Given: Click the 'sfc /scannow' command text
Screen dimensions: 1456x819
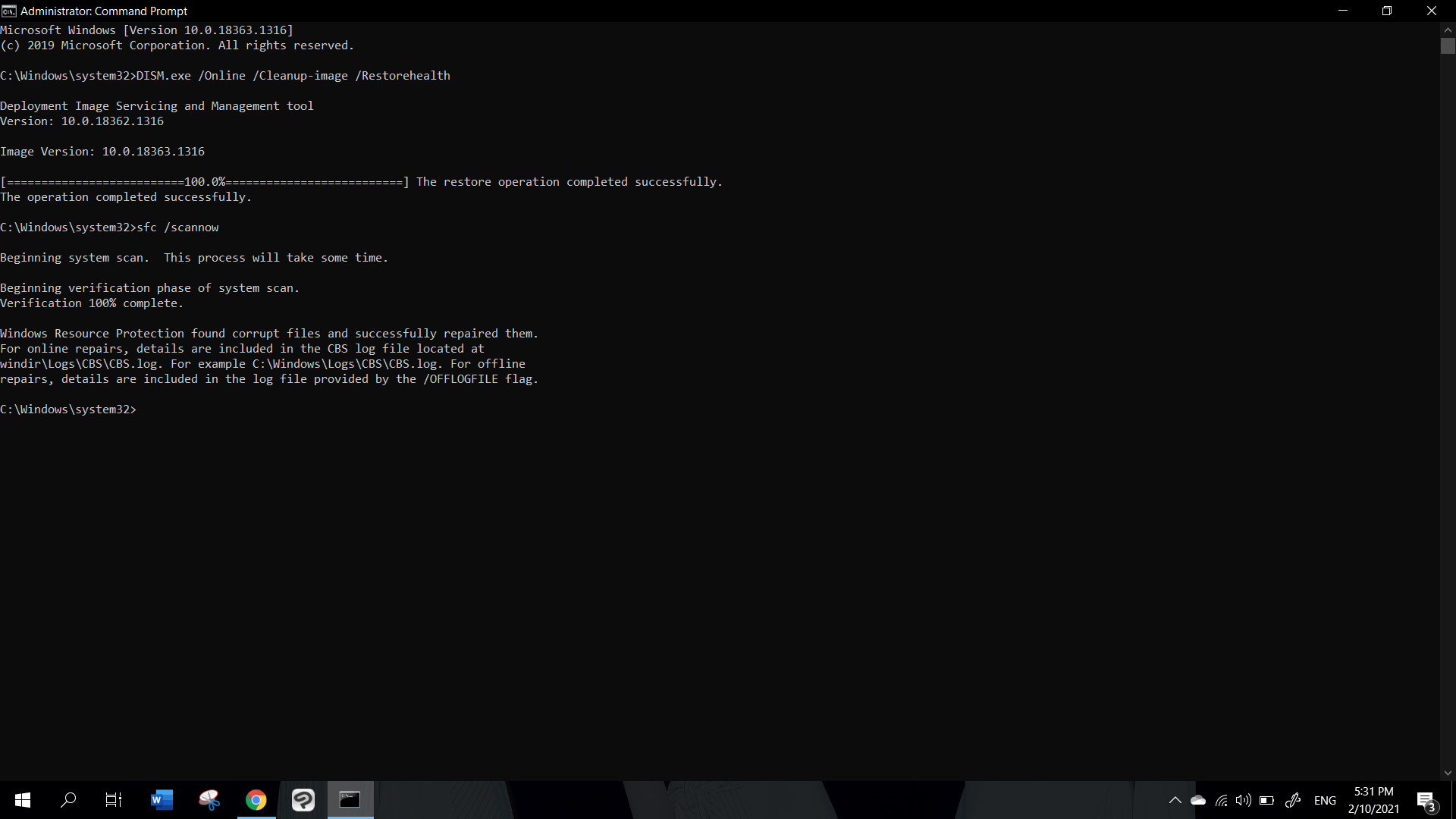Looking at the screenshot, I should click(x=177, y=227).
